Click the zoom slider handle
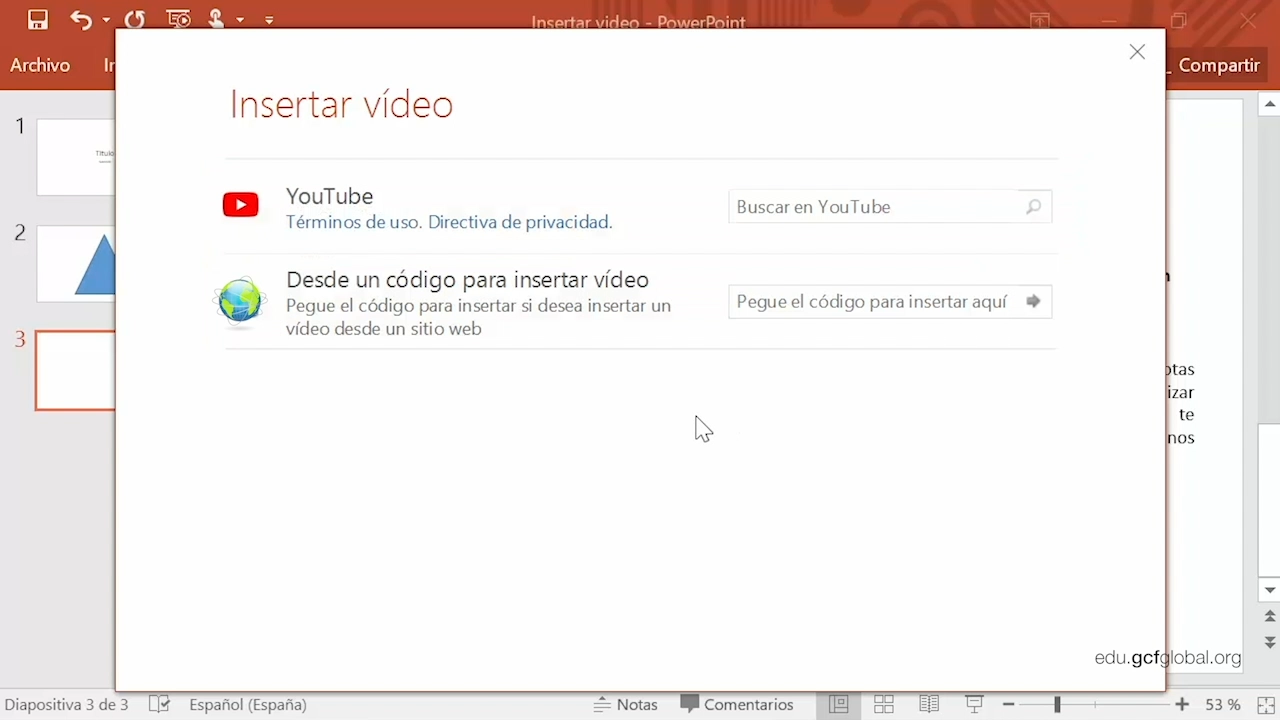 [1057, 705]
